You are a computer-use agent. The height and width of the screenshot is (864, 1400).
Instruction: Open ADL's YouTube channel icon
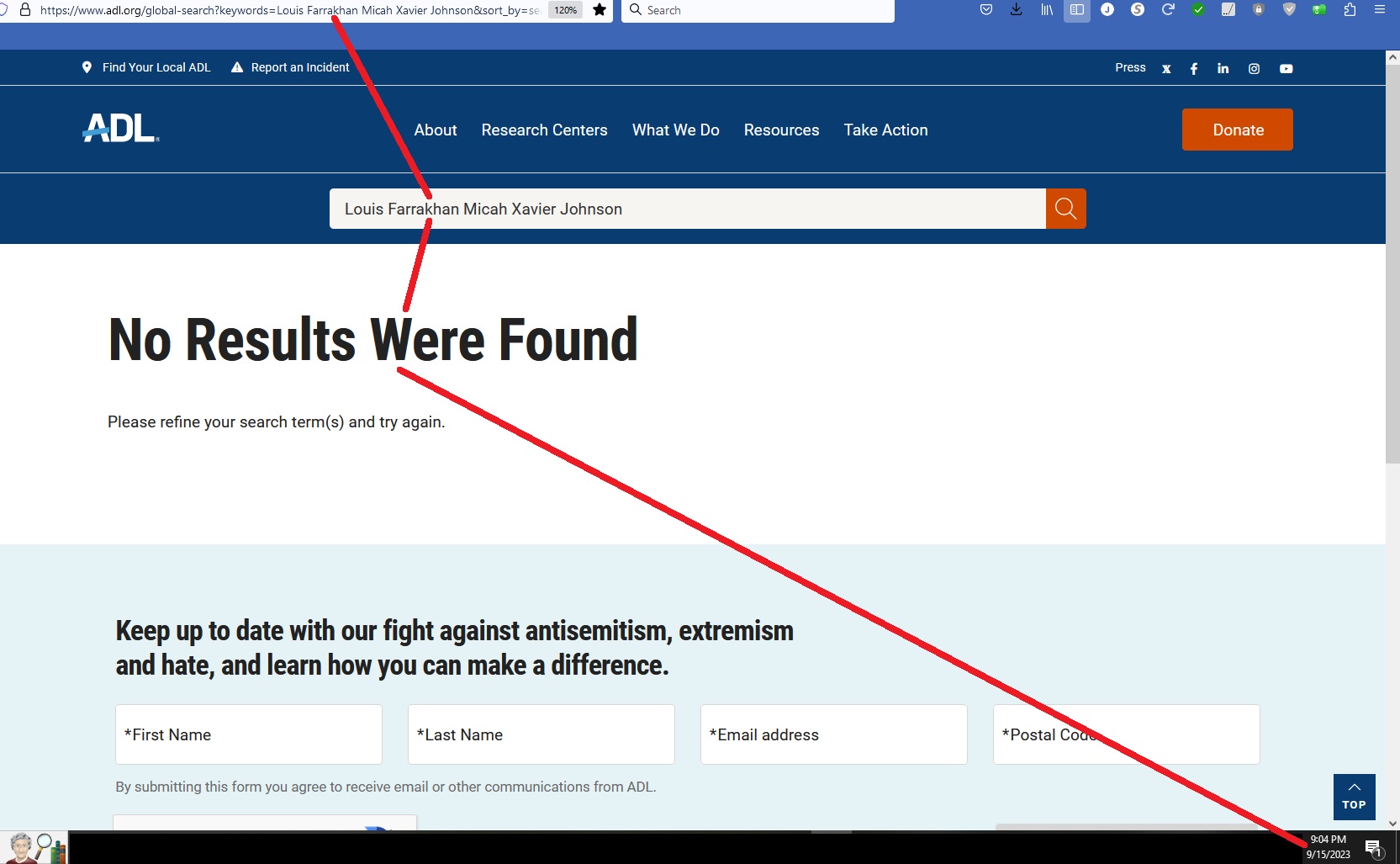coord(1286,69)
